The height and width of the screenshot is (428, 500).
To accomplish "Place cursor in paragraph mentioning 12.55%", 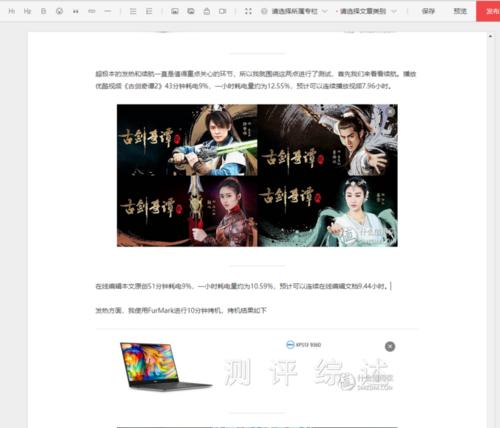I will pos(256,80).
